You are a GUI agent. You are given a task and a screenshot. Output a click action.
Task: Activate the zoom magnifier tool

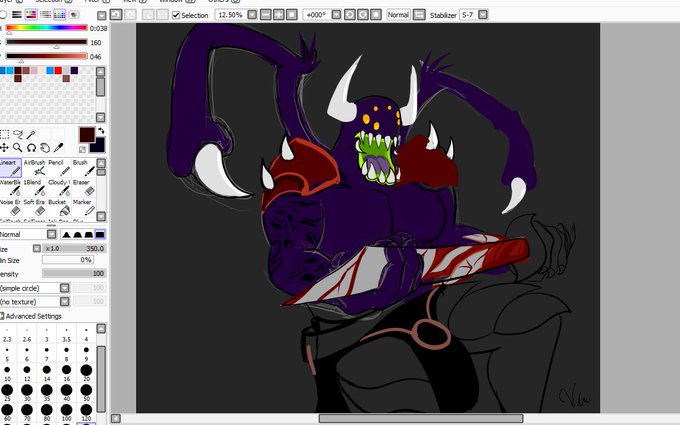(18, 148)
